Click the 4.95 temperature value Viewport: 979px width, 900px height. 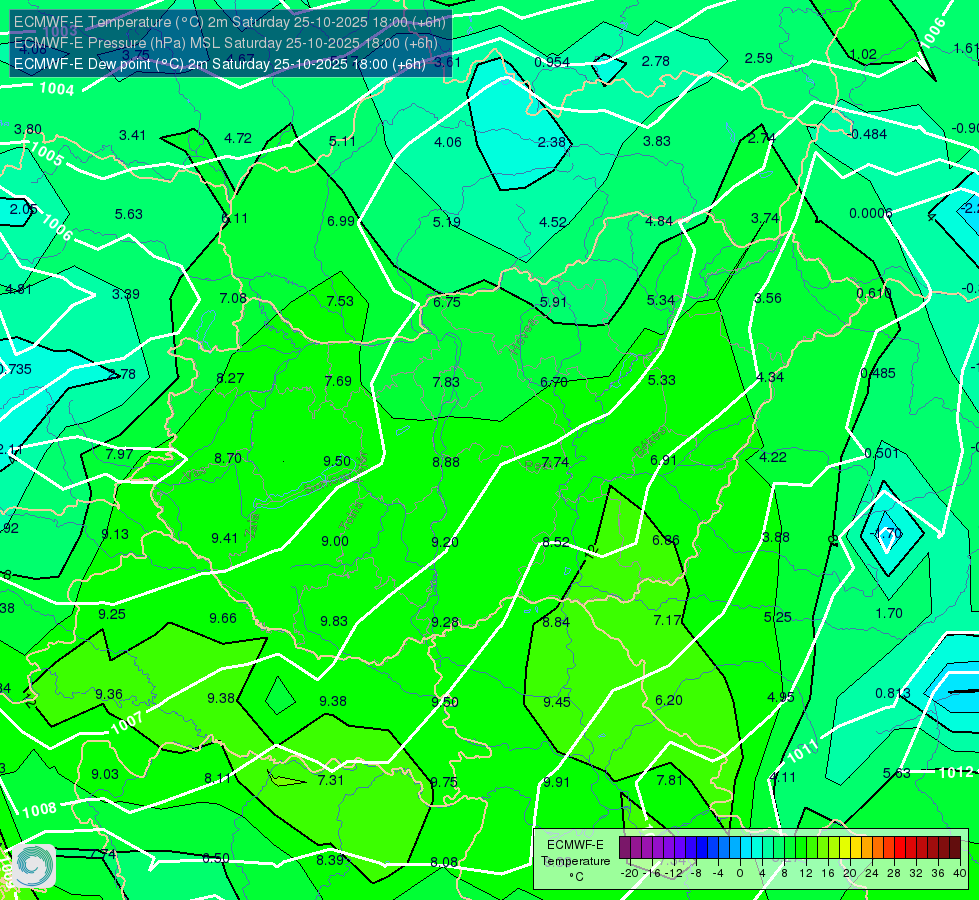(780, 697)
